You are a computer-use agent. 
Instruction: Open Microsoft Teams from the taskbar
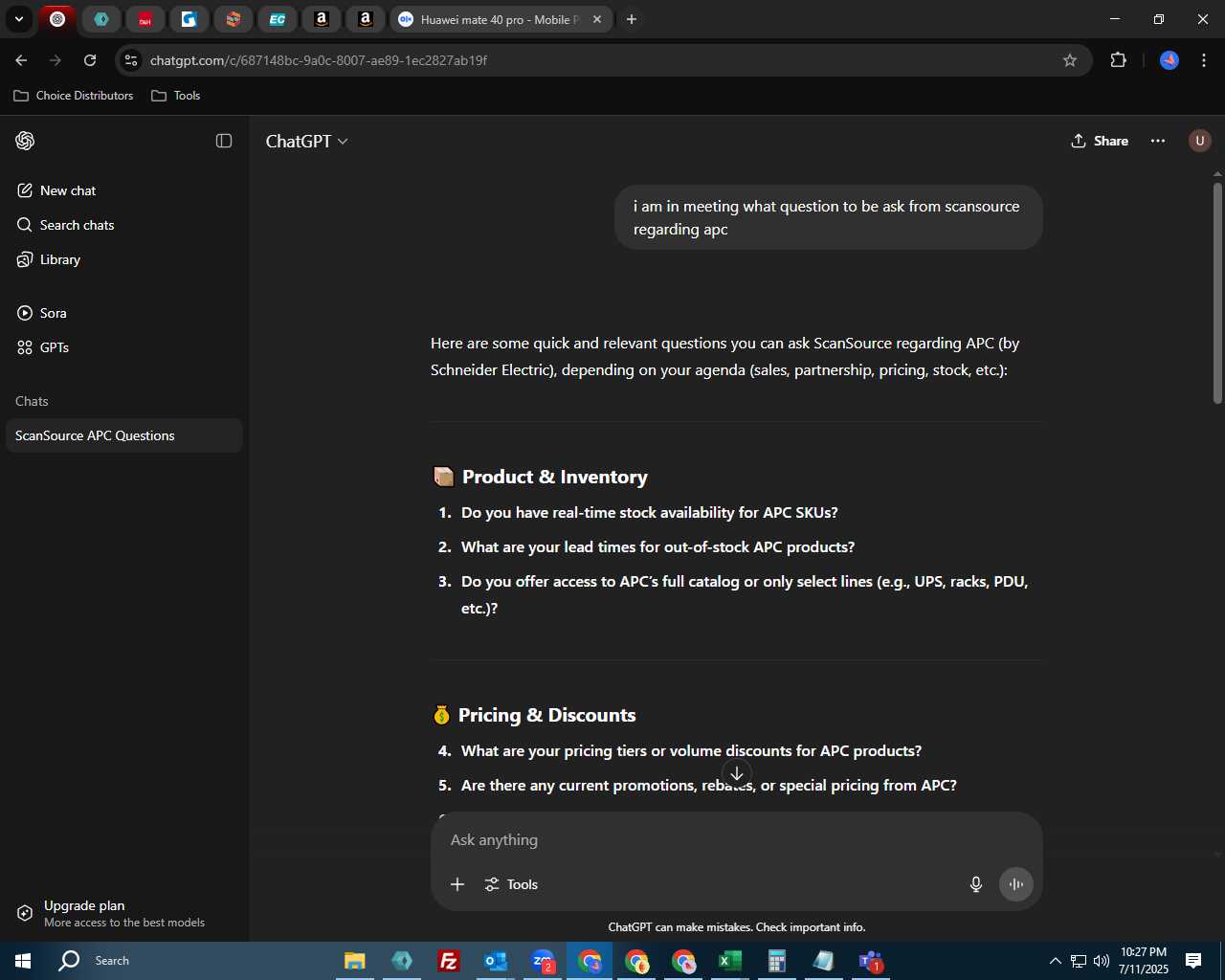pos(871,961)
